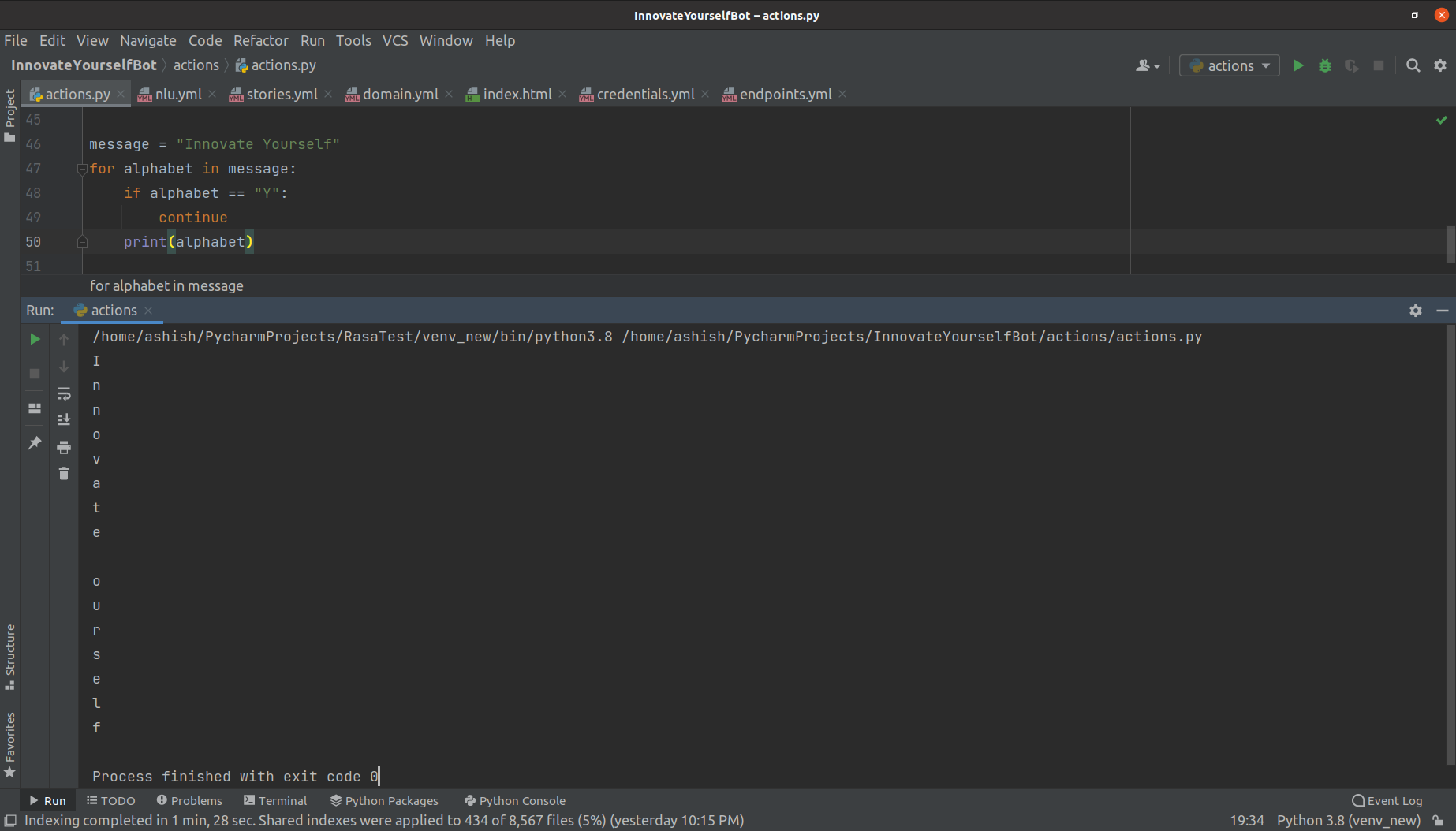The image size is (1456, 831).
Task: Open Run panel settings gear
Action: coord(1416,311)
